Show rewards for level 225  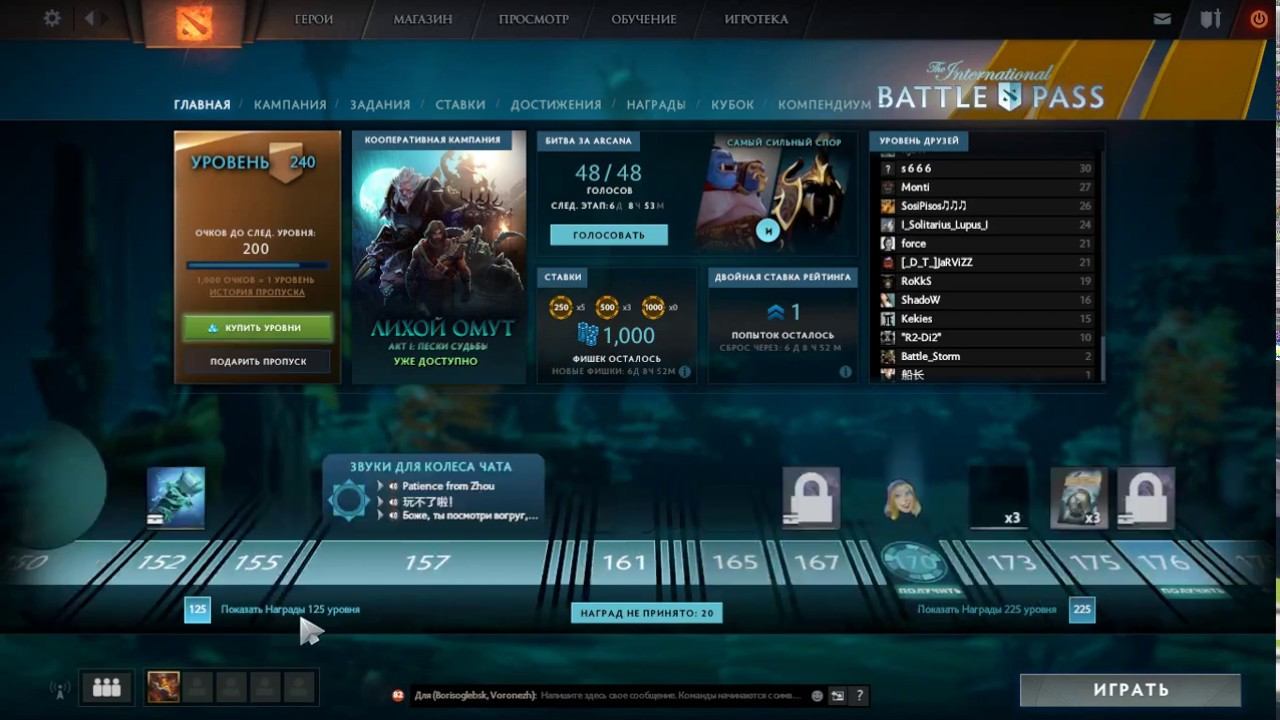click(1005, 609)
